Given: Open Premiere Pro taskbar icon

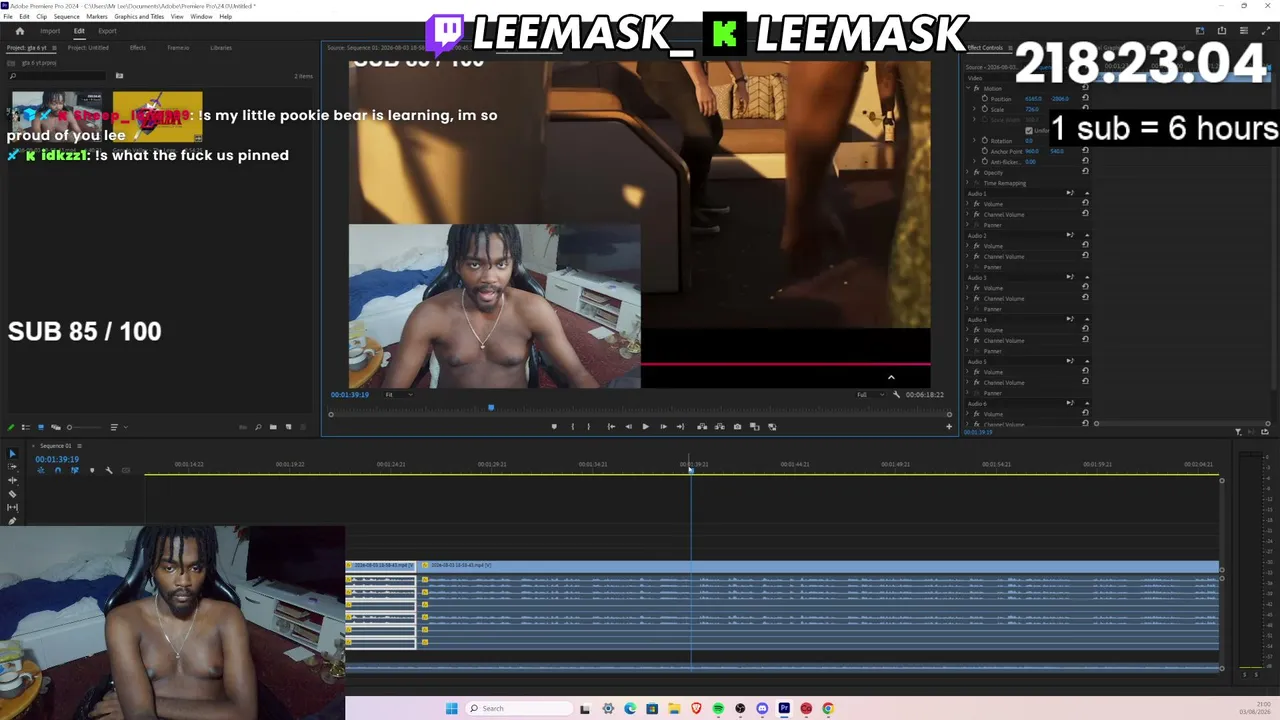Looking at the screenshot, I should pyautogui.click(x=784, y=708).
